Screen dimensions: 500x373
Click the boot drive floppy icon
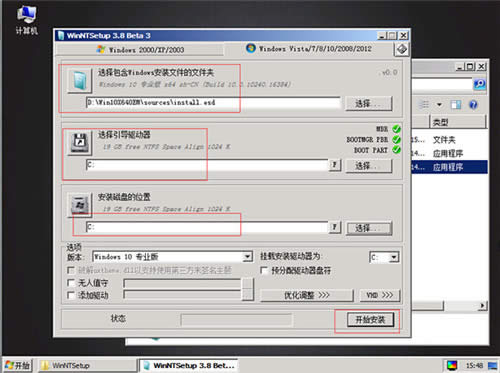80,143
